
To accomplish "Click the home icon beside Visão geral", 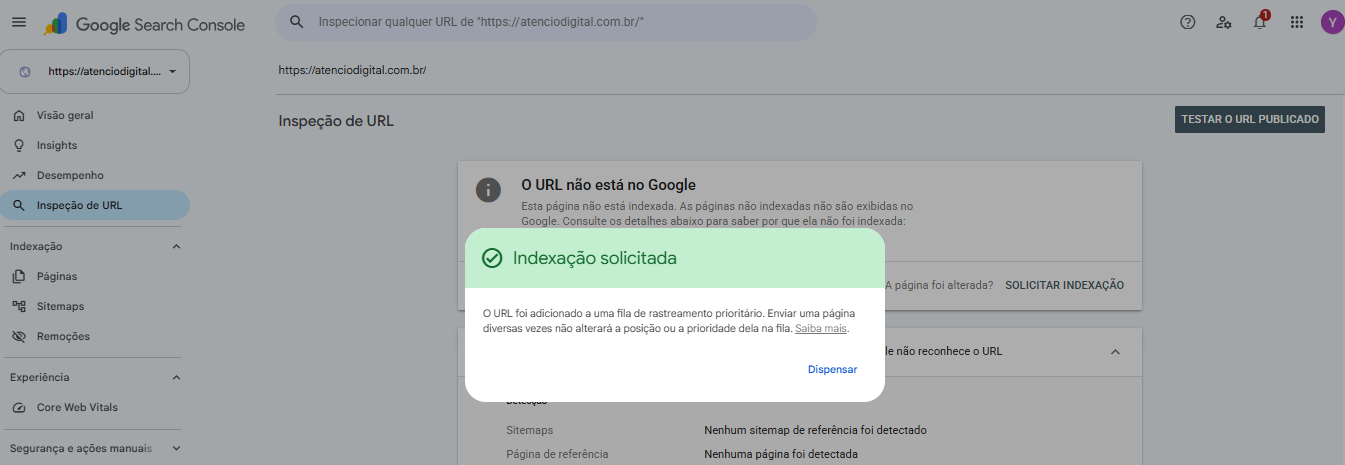I will pyautogui.click(x=18, y=115).
